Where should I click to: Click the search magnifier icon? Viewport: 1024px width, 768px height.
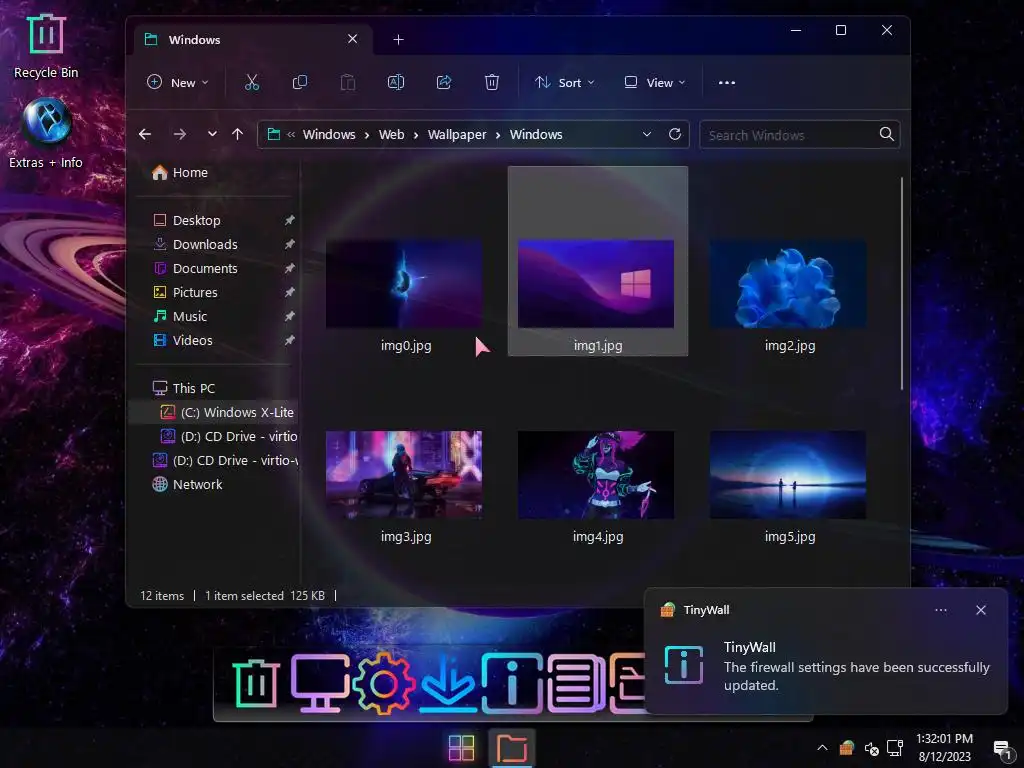pos(886,135)
